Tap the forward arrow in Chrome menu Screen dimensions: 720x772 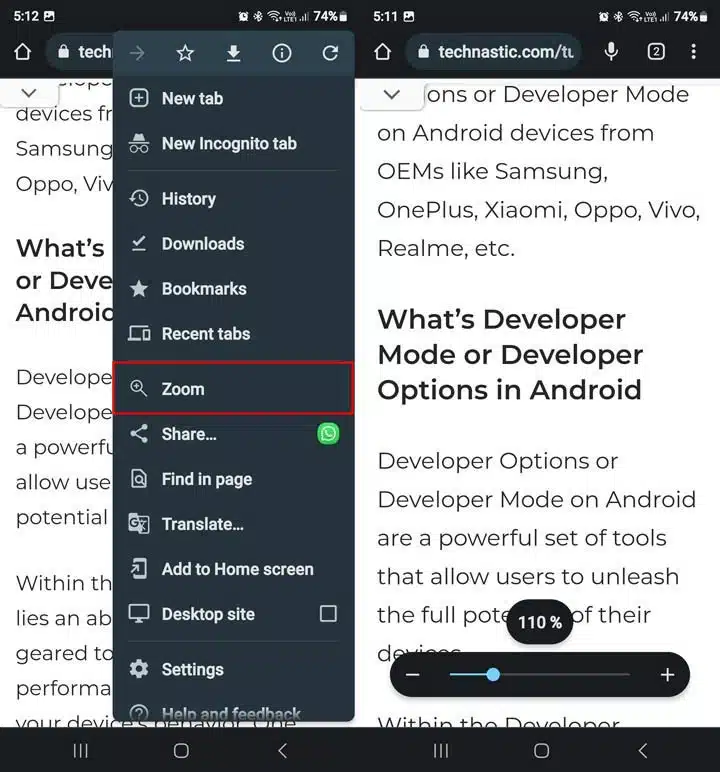[137, 53]
